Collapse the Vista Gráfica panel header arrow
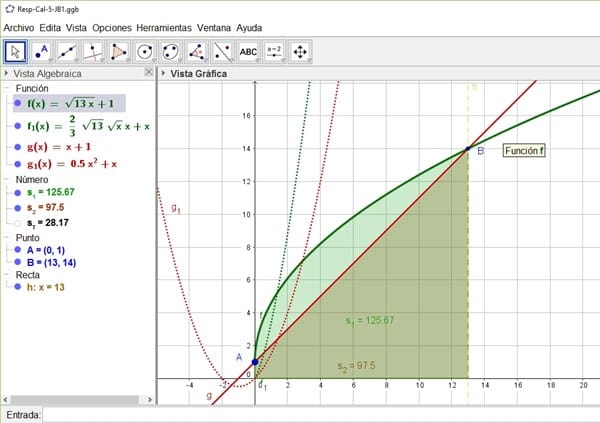Image resolution: width=600 pixels, height=423 pixels. point(165,74)
